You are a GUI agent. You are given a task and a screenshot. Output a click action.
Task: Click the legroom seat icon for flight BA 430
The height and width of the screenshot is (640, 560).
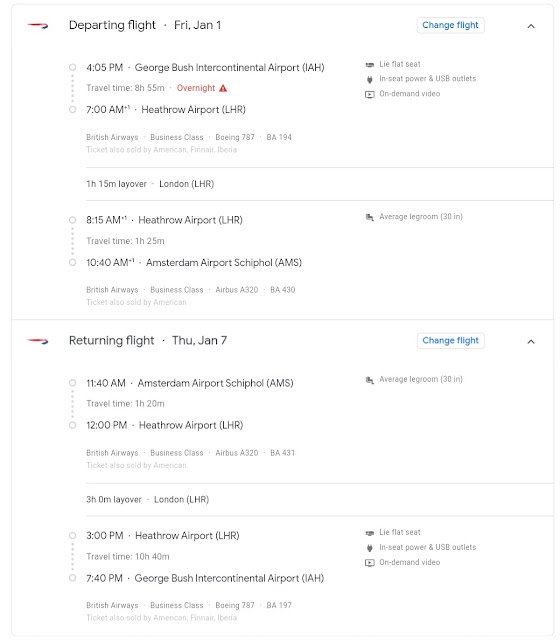tap(369, 217)
